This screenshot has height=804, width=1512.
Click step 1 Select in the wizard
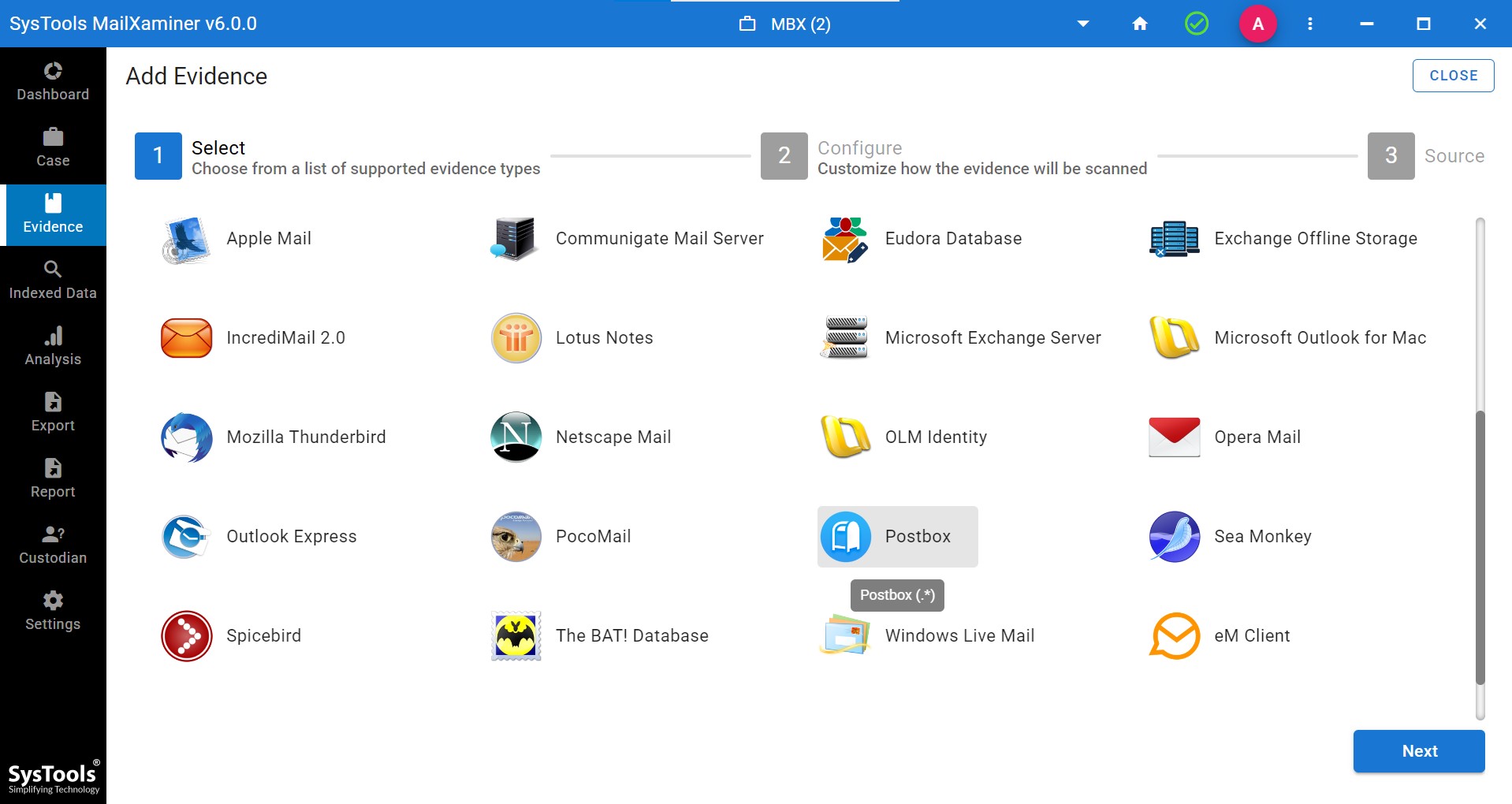tap(337, 156)
